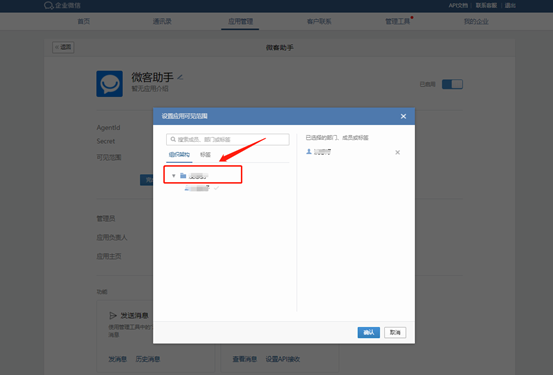Open the 通讯录 navigation menu
This screenshot has width=553, height=375.
point(162,22)
